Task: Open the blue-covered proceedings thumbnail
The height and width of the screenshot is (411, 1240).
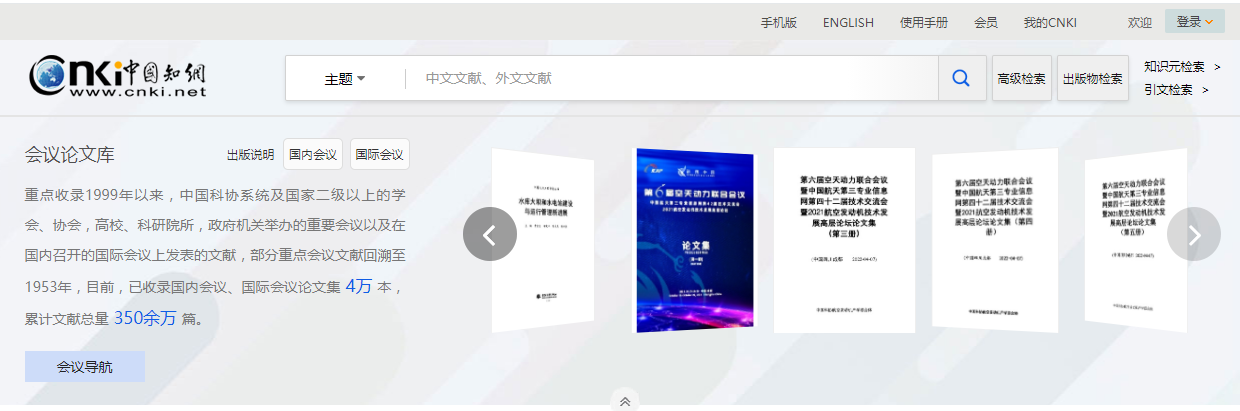Action: tap(695, 240)
